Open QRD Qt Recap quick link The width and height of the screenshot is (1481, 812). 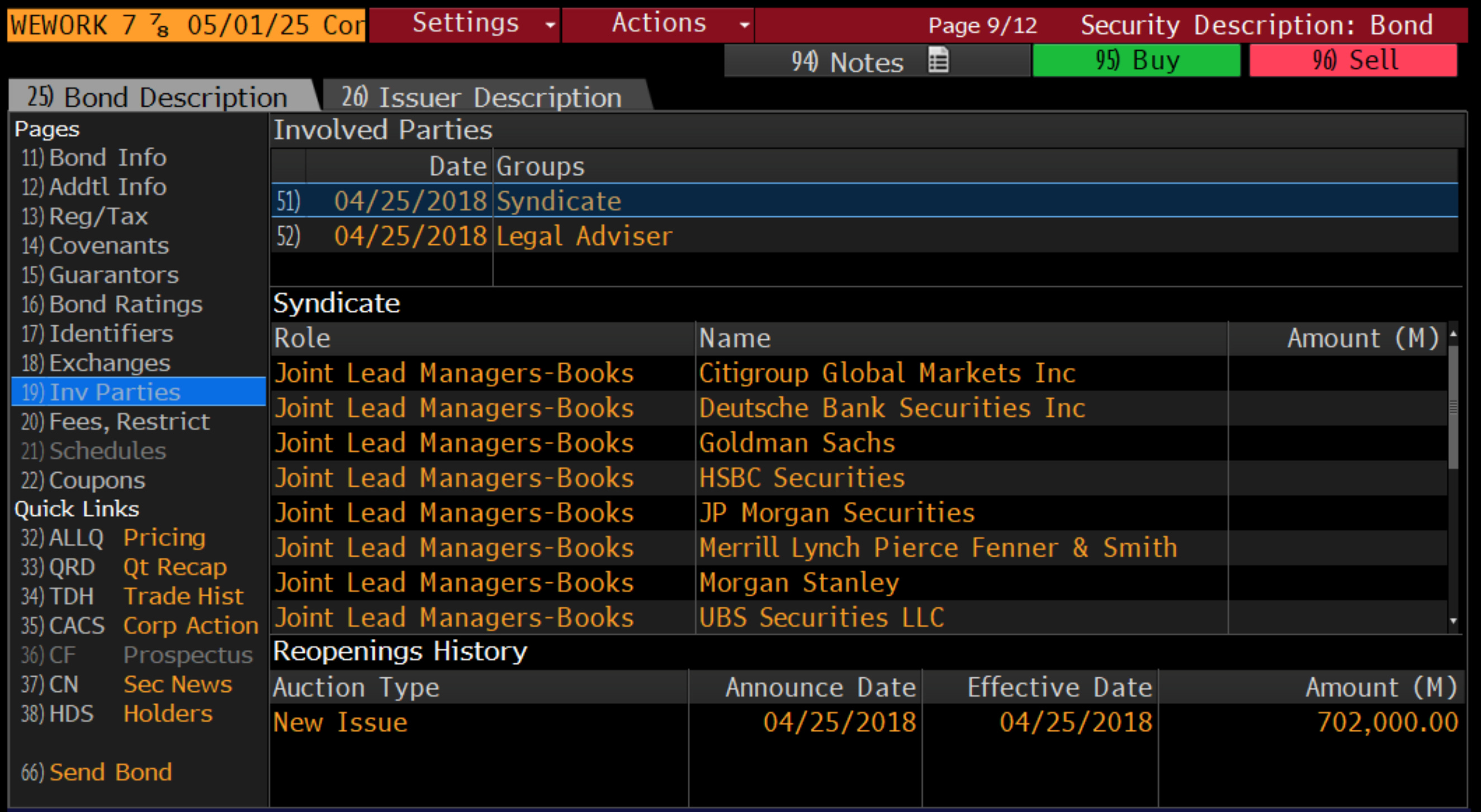pos(124,567)
